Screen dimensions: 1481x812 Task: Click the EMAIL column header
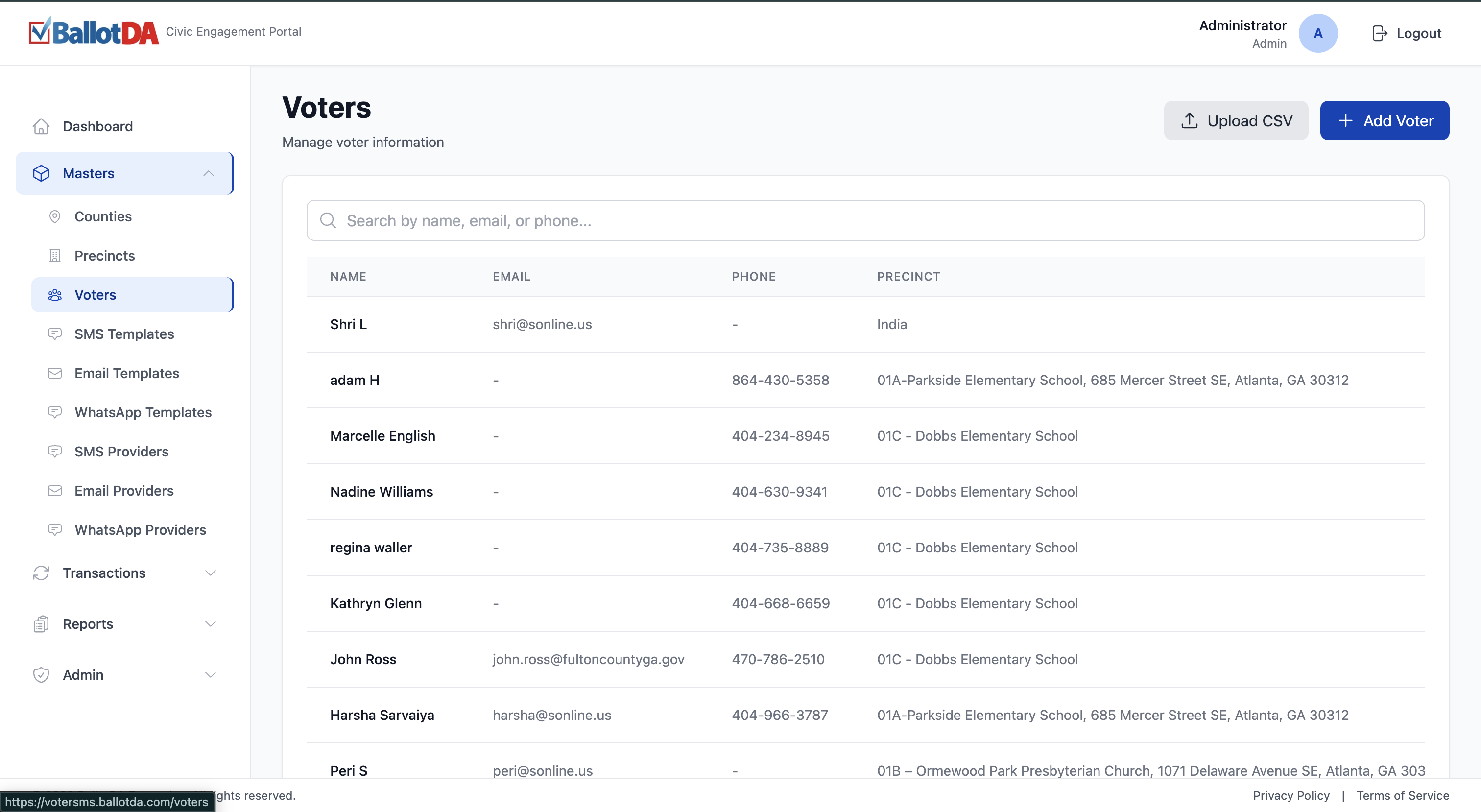(x=511, y=276)
